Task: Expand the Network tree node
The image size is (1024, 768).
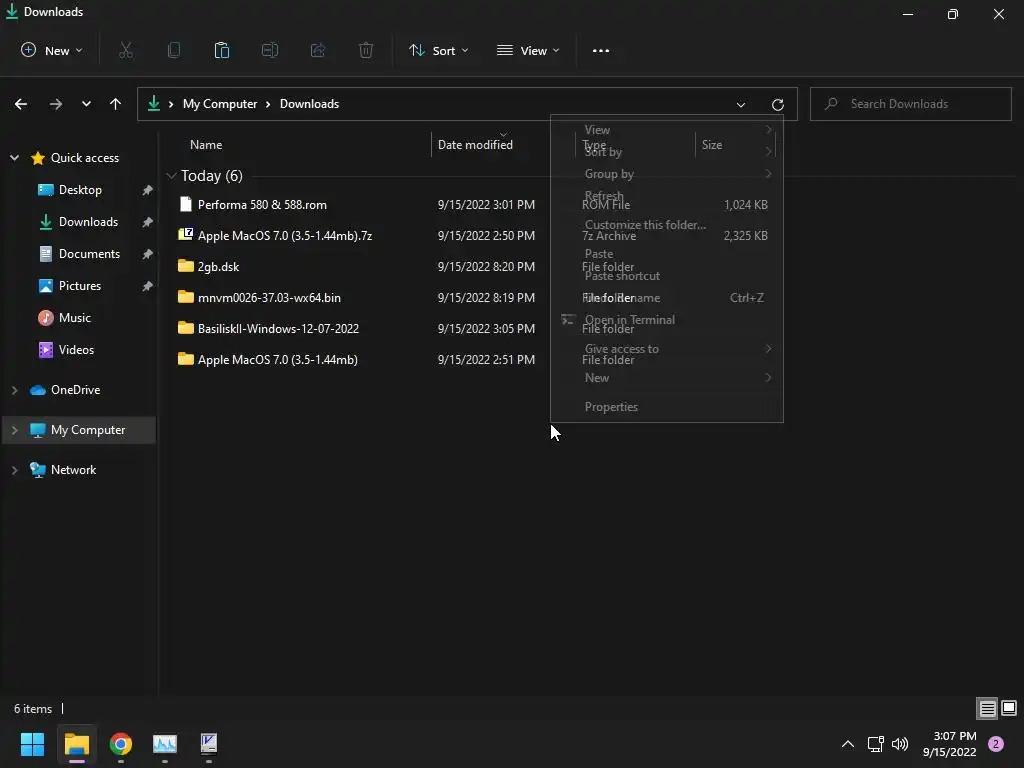Action: click(14, 470)
